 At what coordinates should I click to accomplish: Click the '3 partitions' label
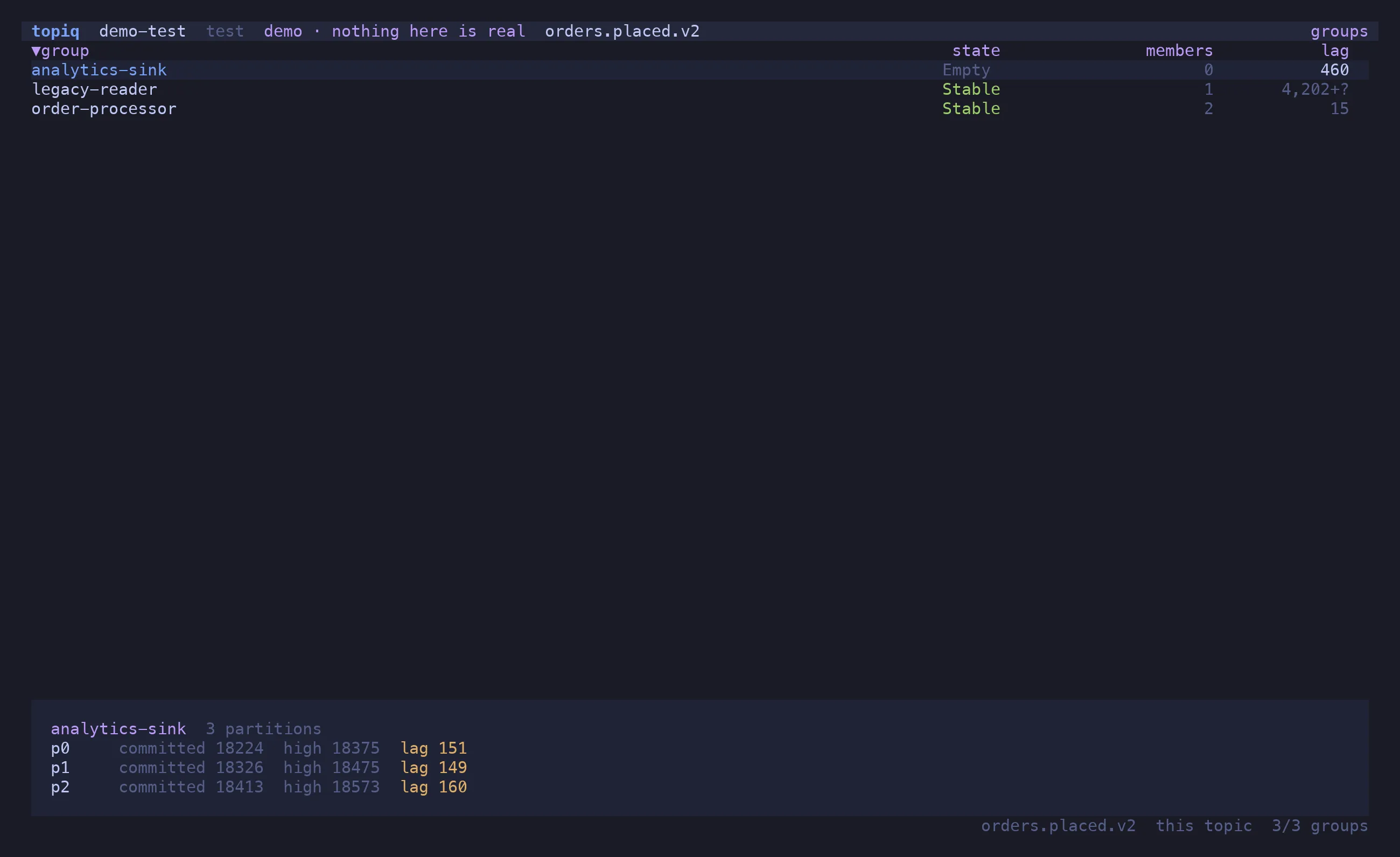click(x=264, y=729)
